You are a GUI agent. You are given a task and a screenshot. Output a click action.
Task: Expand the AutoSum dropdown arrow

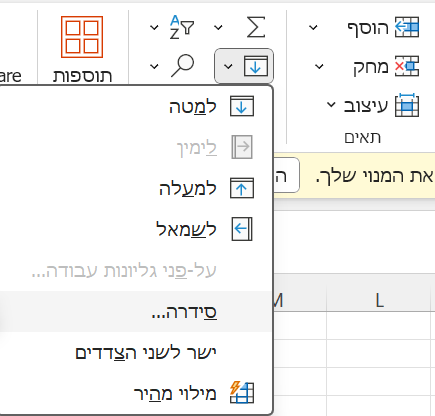coord(218,27)
